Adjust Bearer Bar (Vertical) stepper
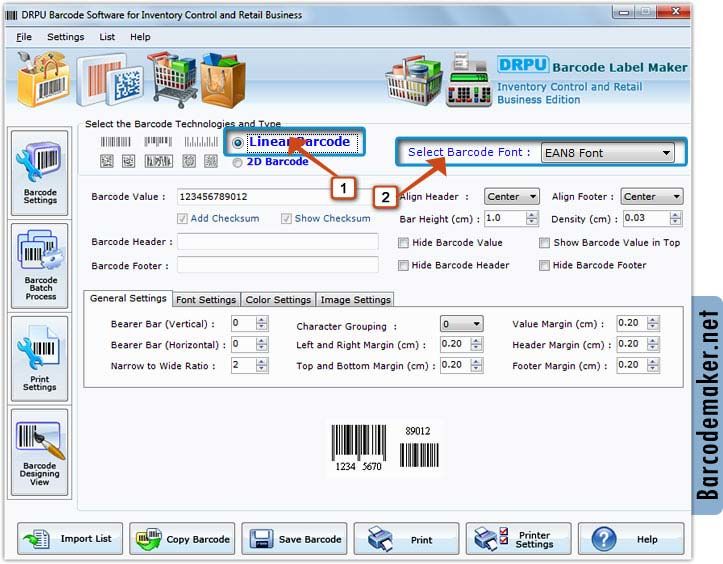Screen dimensions: 723x564 (261, 323)
